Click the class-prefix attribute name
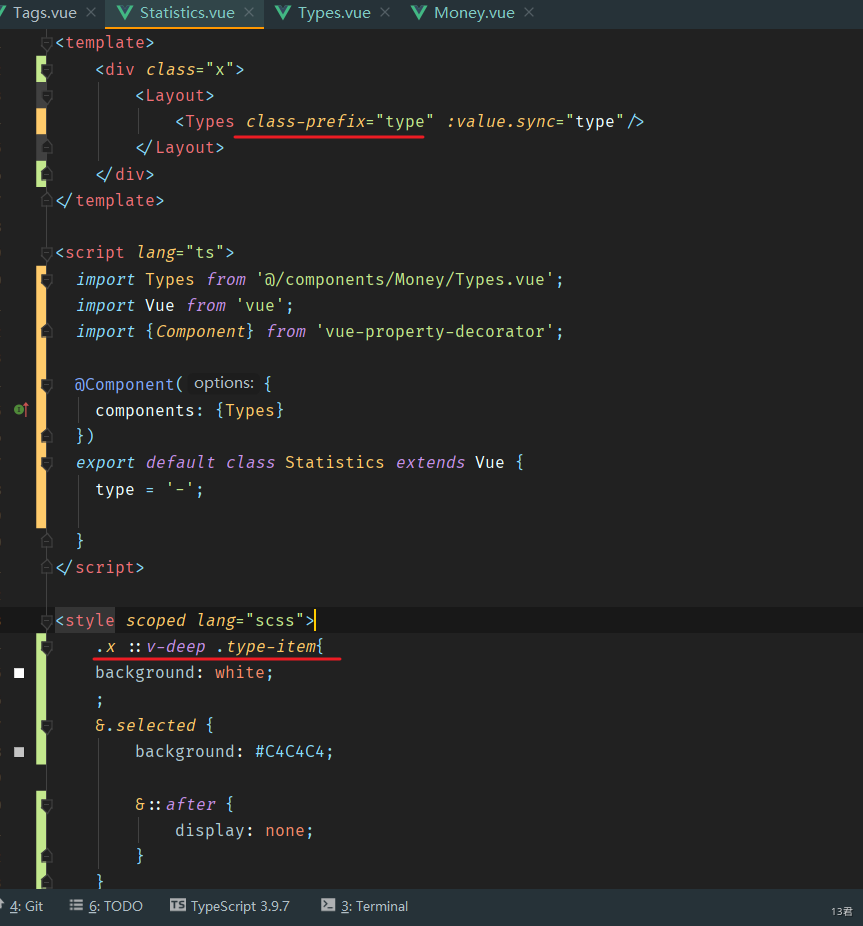863x926 pixels. pyautogui.click(x=306, y=122)
